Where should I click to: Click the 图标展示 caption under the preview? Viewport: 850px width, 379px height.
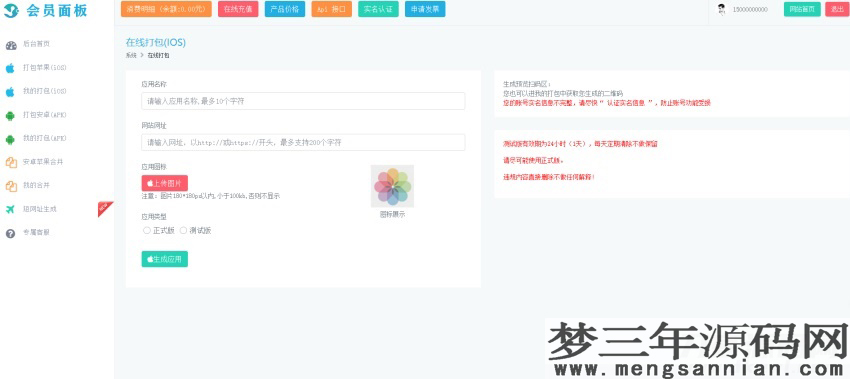pos(392,215)
